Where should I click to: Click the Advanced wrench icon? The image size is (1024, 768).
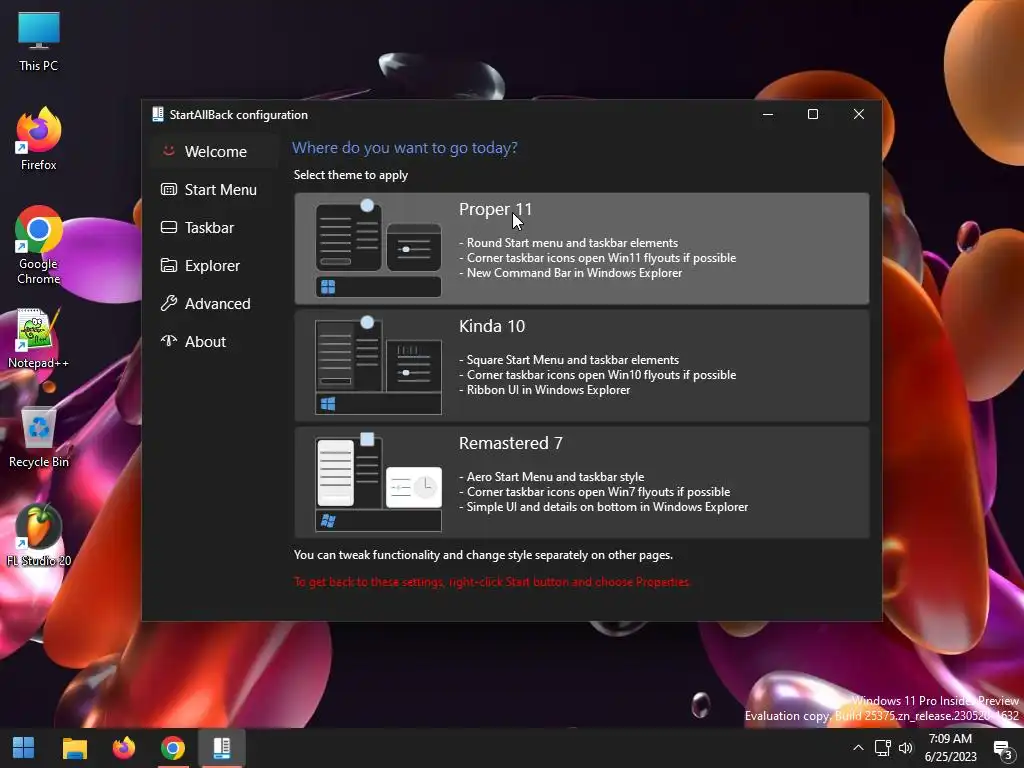coord(168,303)
